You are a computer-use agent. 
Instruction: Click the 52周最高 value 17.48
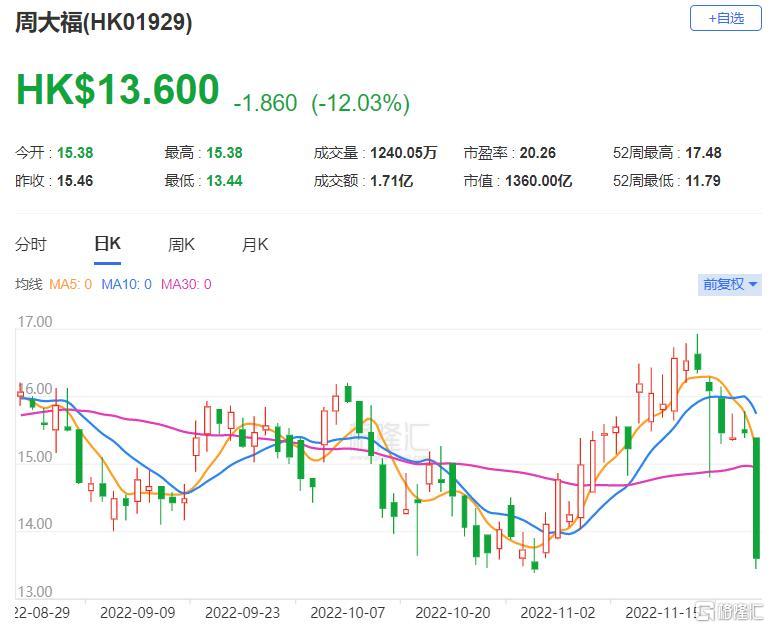703,153
